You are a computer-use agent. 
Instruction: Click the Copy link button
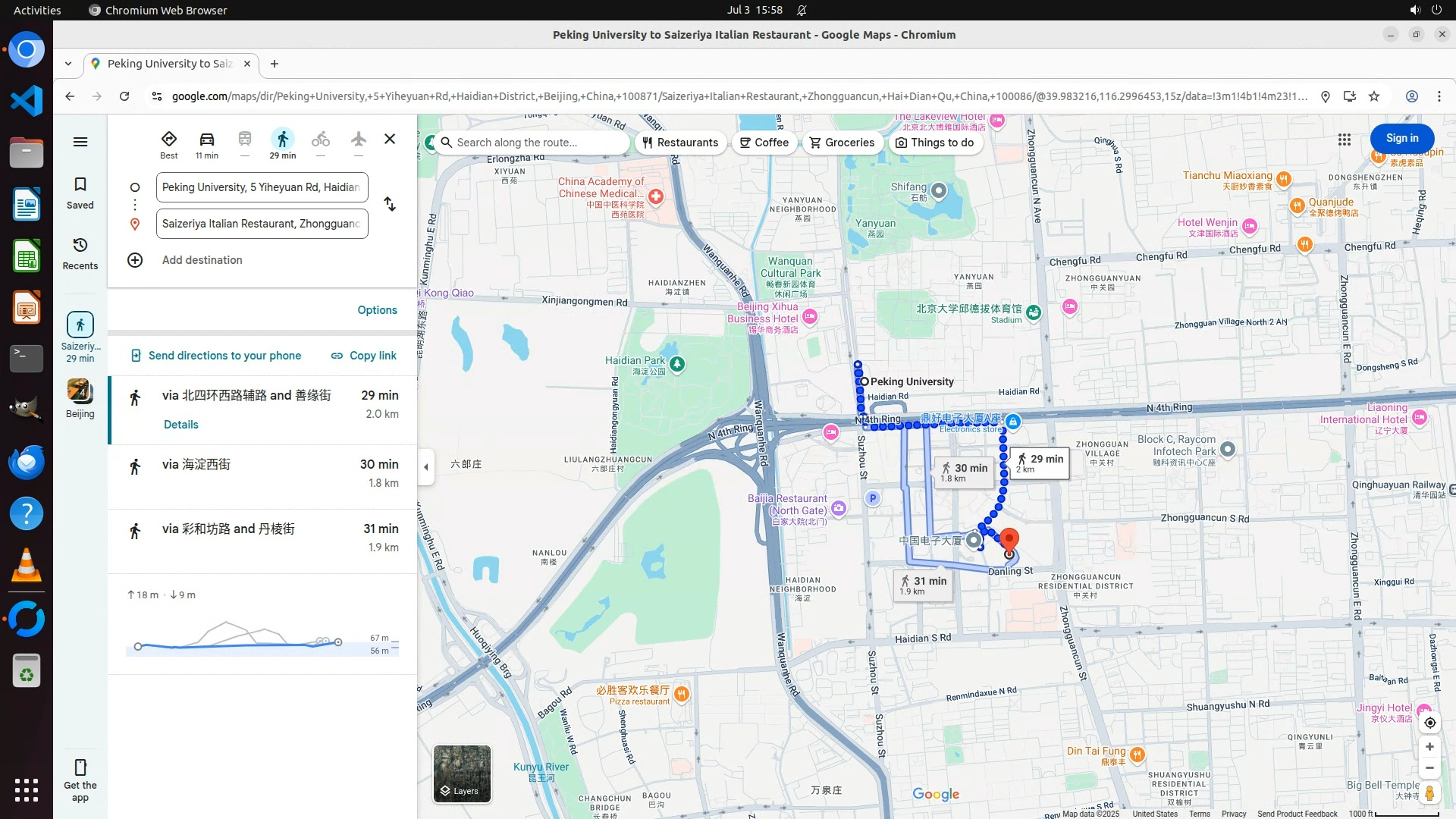pyautogui.click(x=363, y=356)
